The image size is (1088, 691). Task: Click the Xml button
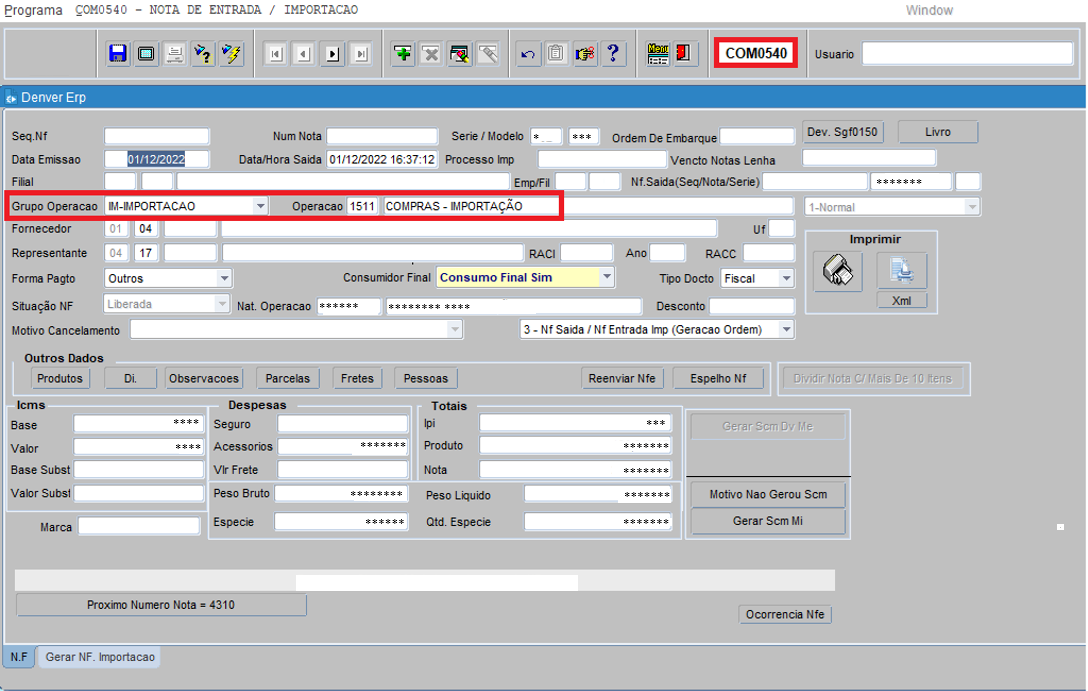(901, 300)
